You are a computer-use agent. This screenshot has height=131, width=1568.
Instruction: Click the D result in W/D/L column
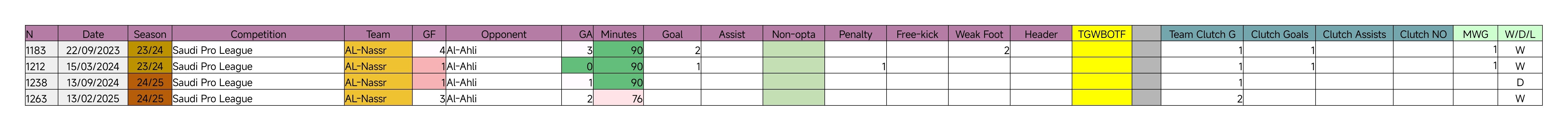click(x=1520, y=82)
